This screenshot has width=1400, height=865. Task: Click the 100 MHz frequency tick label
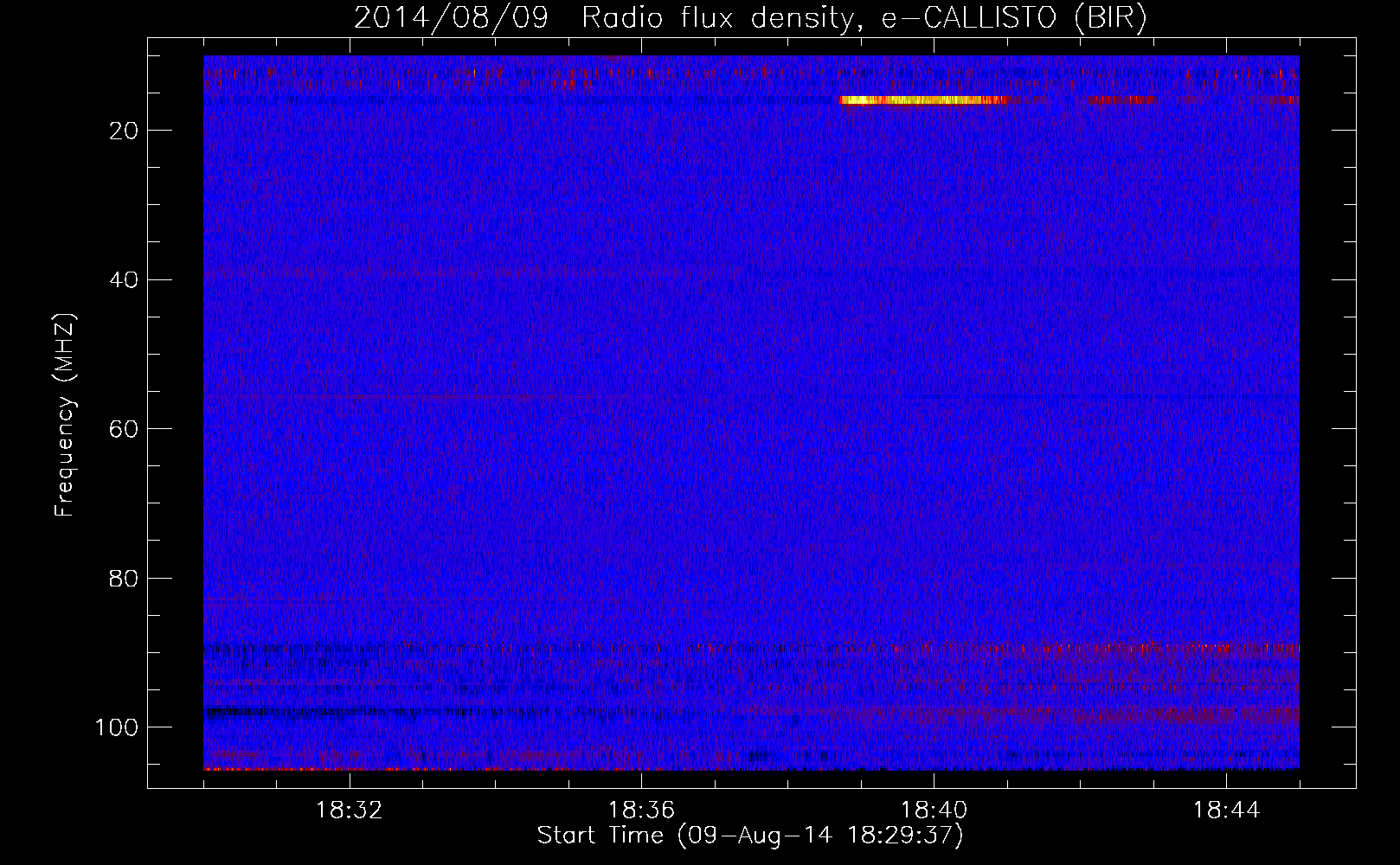pyautogui.click(x=117, y=727)
